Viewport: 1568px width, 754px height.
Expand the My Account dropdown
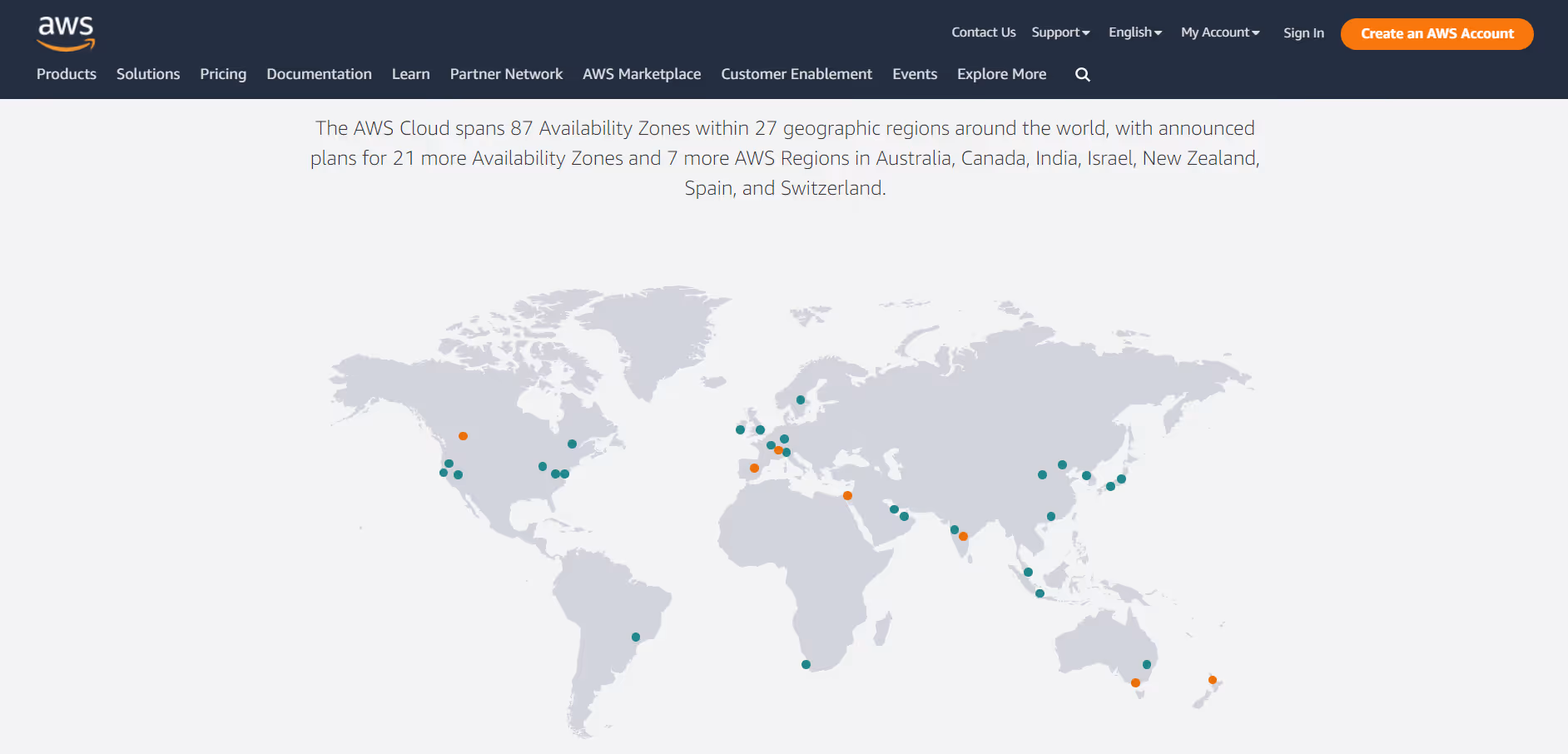tap(1220, 32)
